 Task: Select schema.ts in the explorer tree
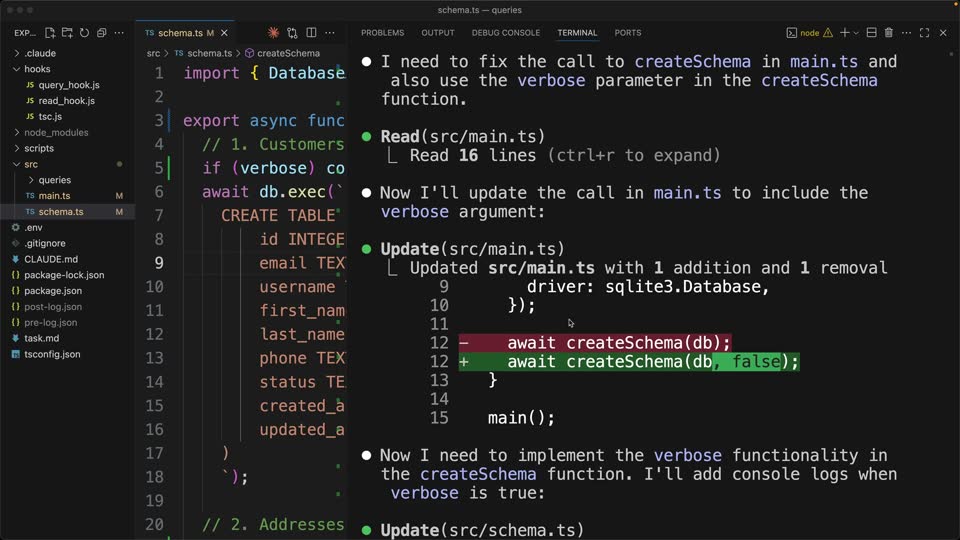(x=67, y=212)
